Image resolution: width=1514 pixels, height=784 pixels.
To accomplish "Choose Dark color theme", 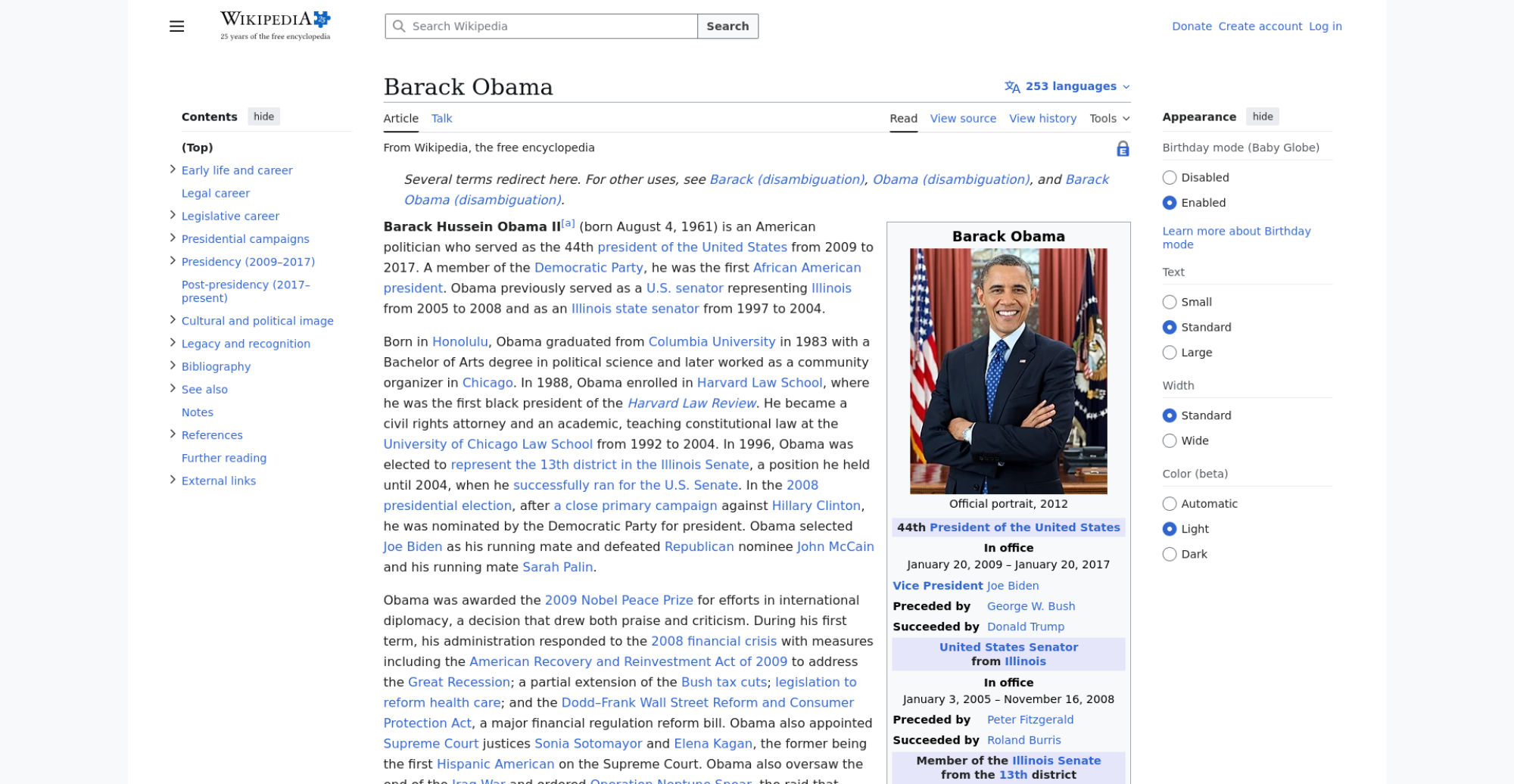I will (1170, 555).
